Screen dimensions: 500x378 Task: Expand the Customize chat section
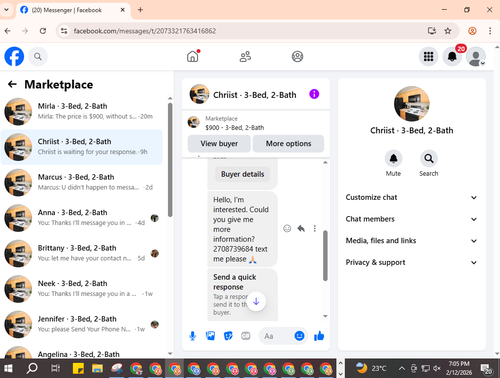[x=411, y=197]
